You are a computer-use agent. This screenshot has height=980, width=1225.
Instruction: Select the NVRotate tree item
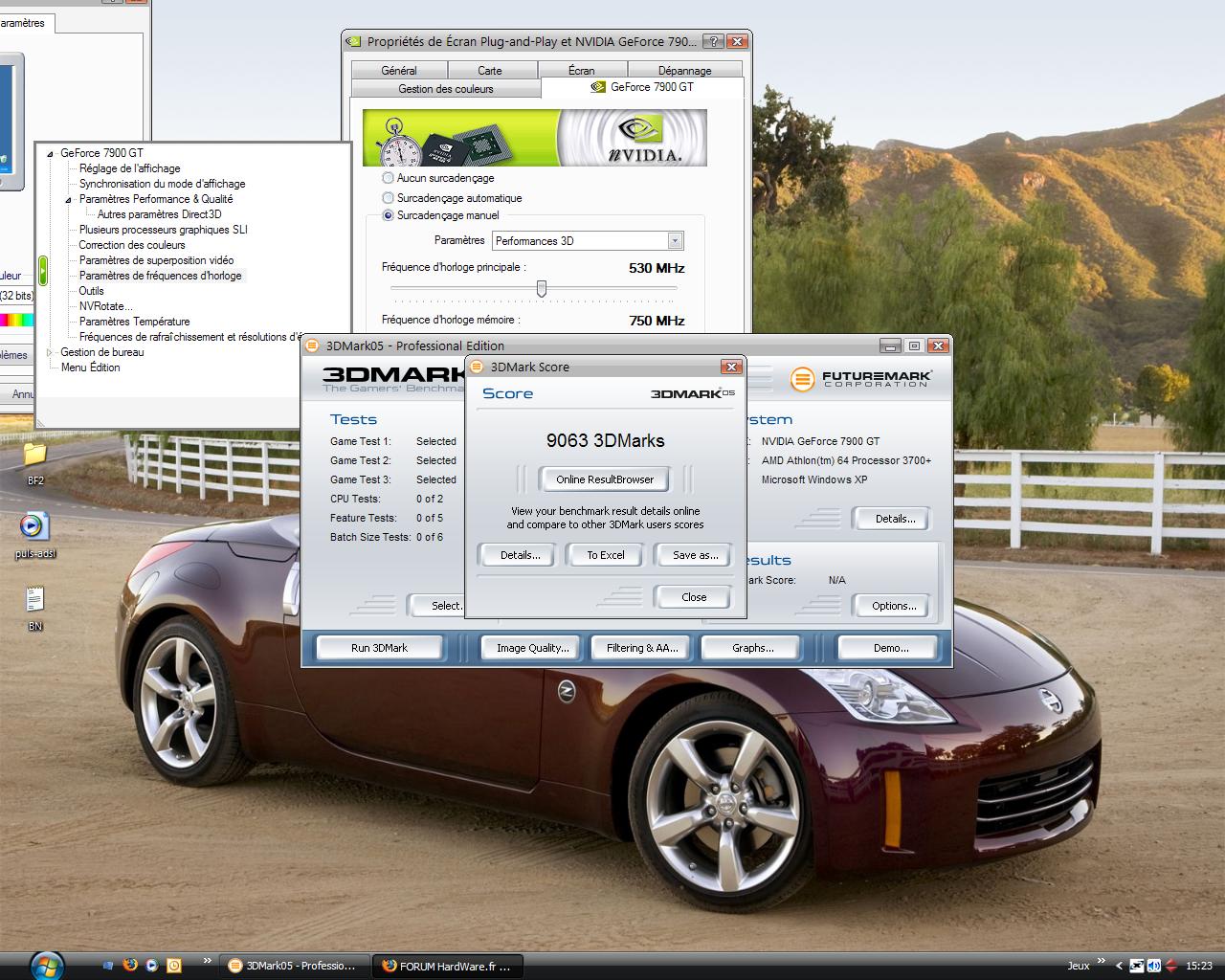pyautogui.click(x=105, y=306)
